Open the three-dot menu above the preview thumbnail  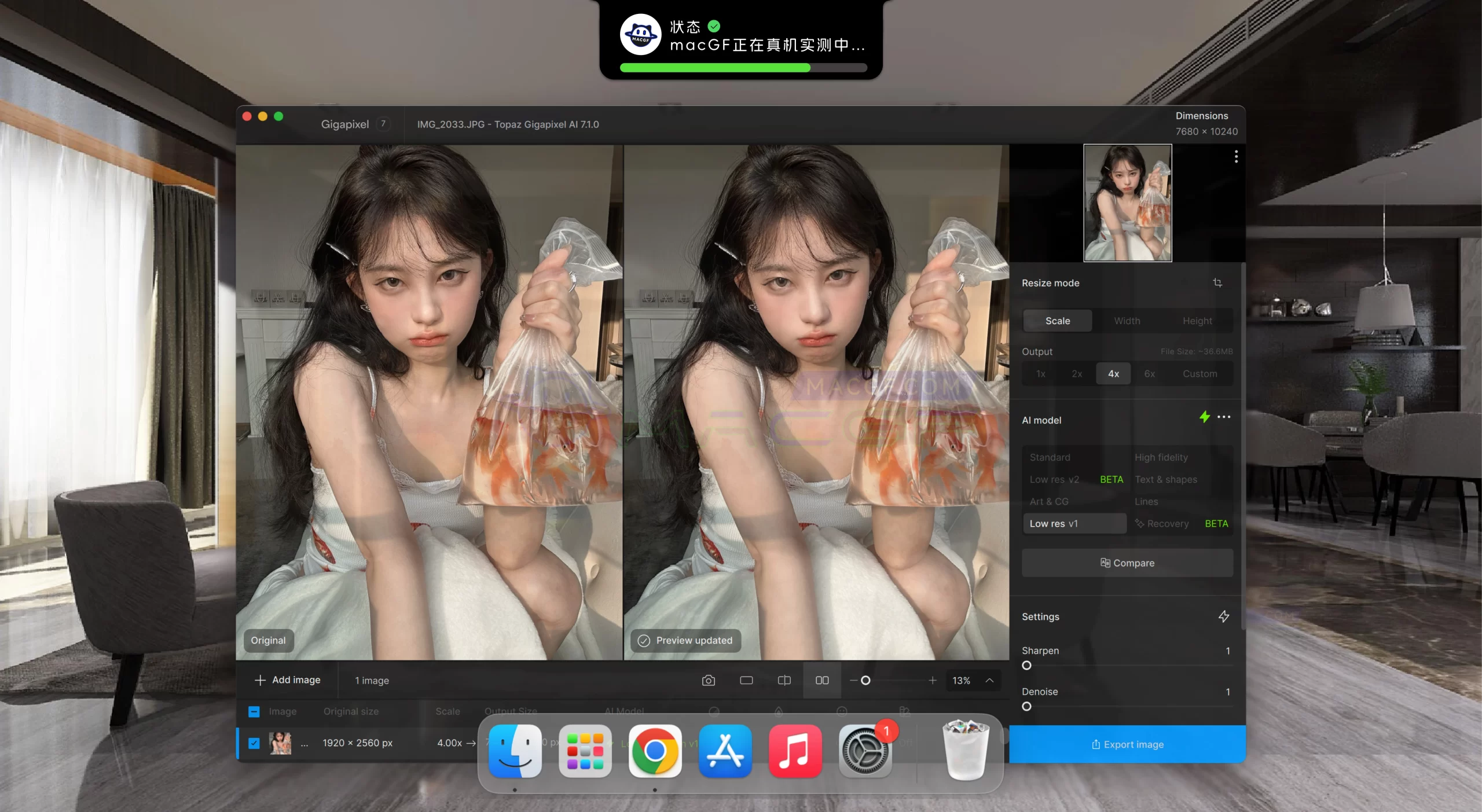tap(1235, 157)
